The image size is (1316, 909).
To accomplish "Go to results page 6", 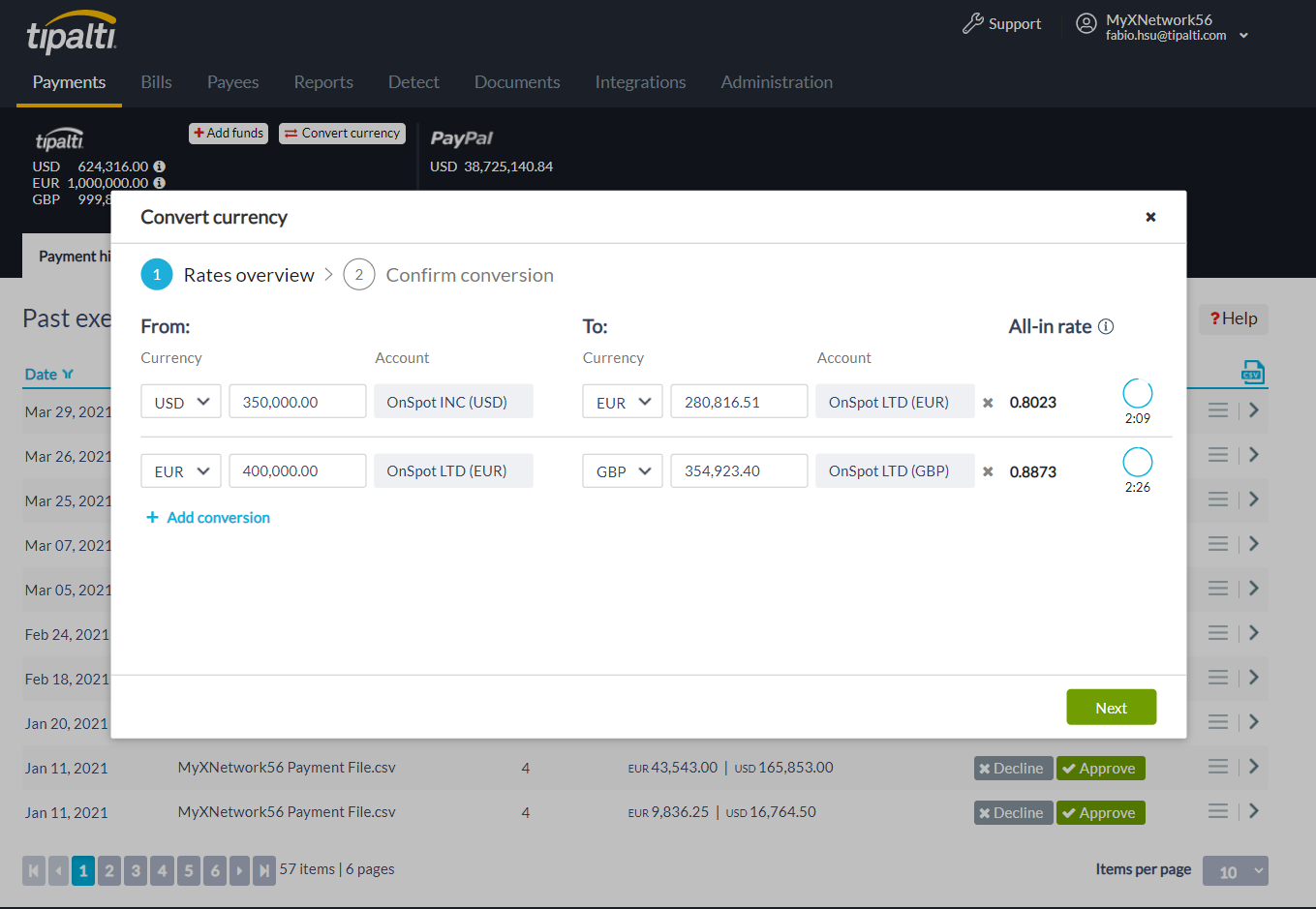I will [215, 870].
